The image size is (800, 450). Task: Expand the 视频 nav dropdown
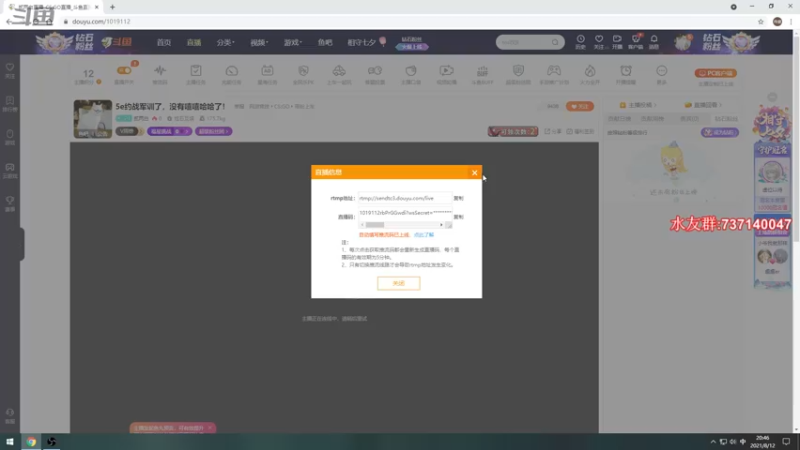coord(259,42)
